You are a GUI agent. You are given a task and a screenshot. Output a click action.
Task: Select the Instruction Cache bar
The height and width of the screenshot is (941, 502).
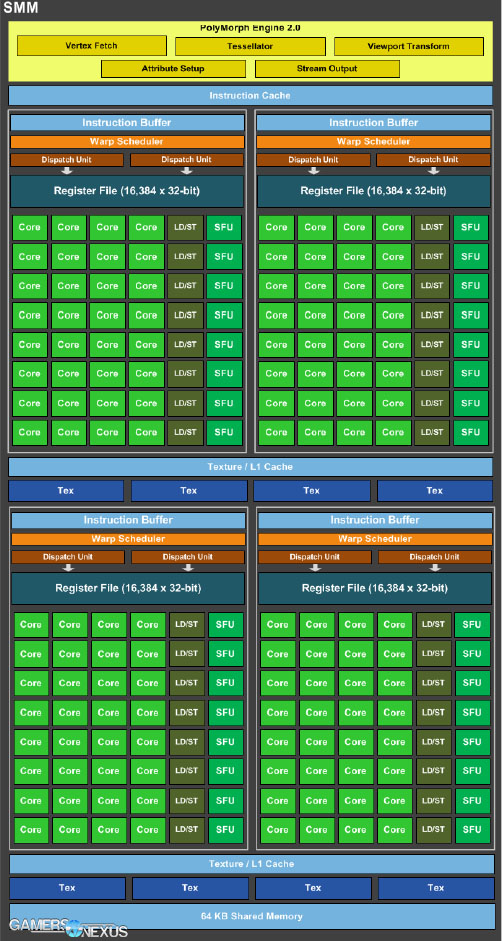coord(250,95)
